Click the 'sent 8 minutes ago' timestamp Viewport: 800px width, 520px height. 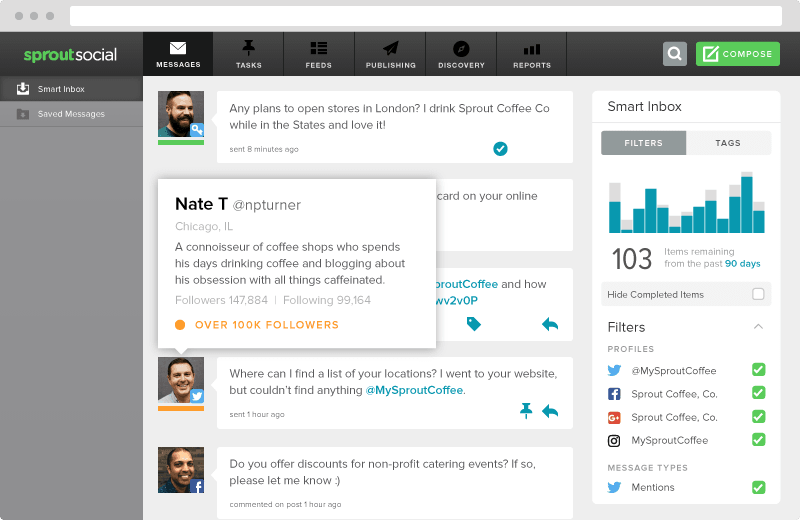point(264,149)
